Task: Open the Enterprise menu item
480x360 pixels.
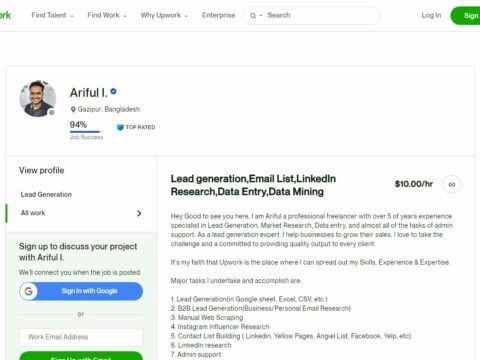Action: pyautogui.click(x=218, y=15)
